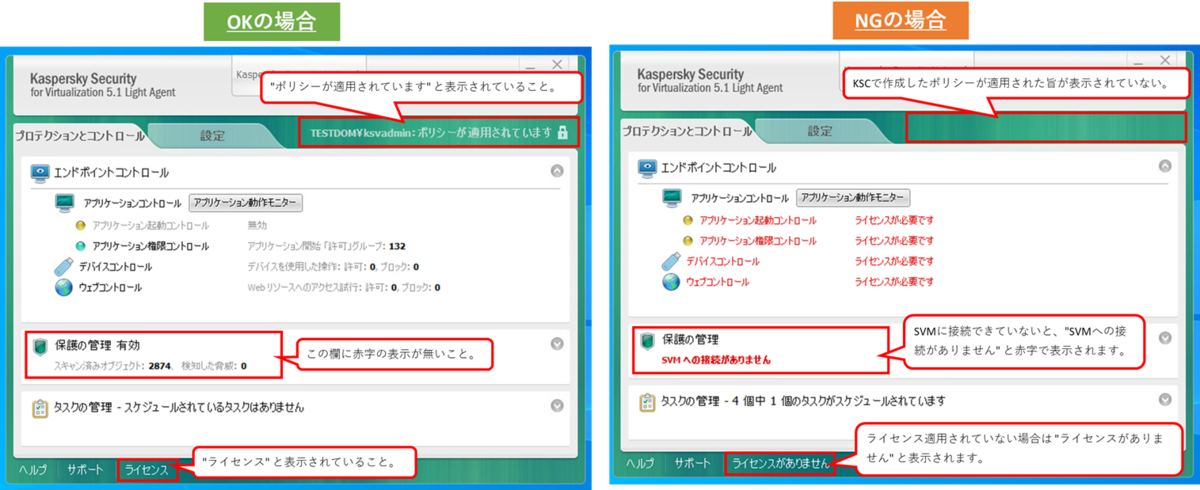Open ヘルプ link in OK window
The image size is (1200, 490).
(x=33, y=468)
